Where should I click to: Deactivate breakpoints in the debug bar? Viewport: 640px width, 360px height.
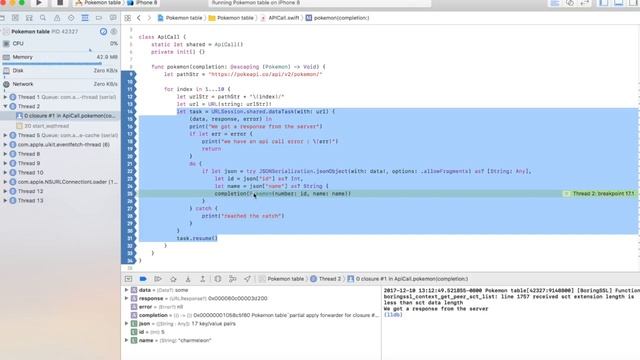click(143, 279)
